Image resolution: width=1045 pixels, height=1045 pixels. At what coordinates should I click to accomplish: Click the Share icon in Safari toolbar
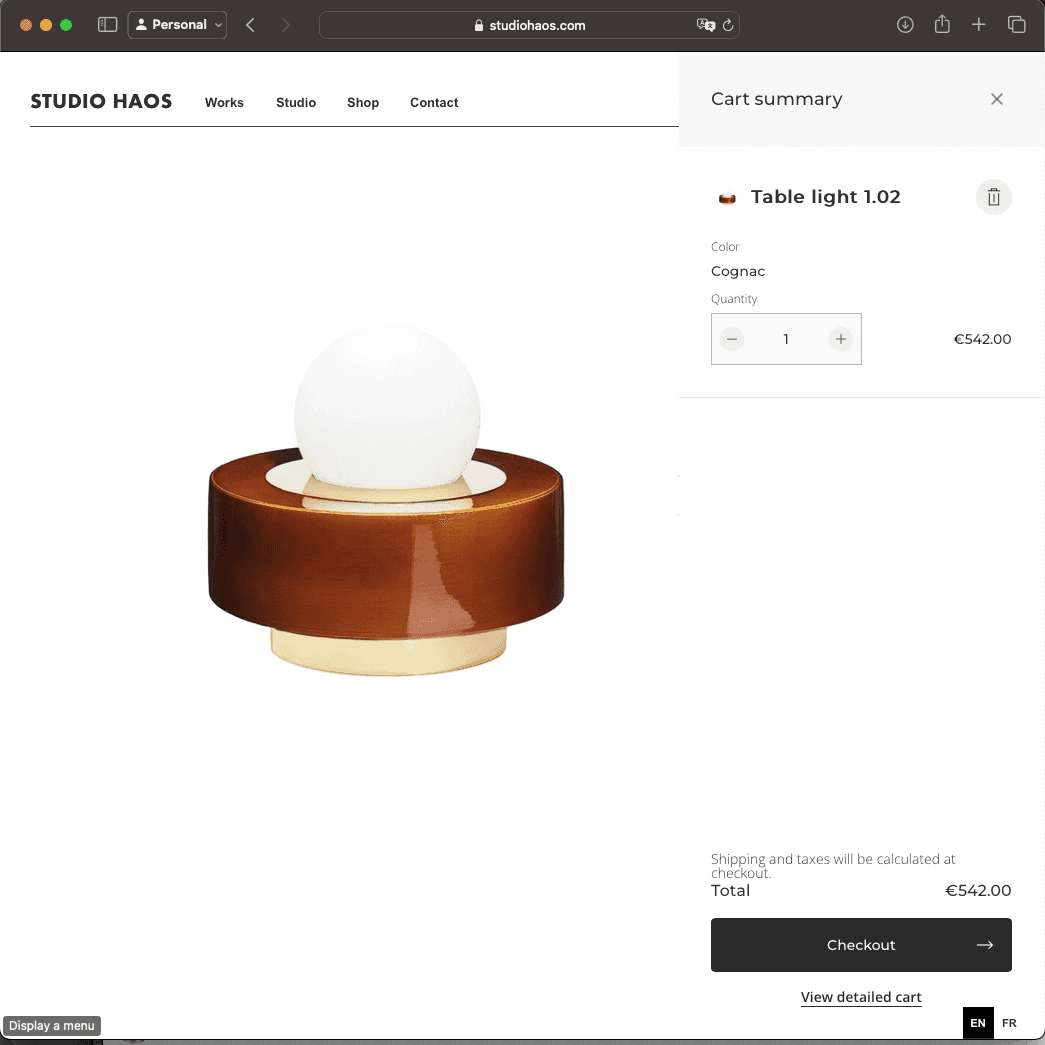click(x=942, y=25)
